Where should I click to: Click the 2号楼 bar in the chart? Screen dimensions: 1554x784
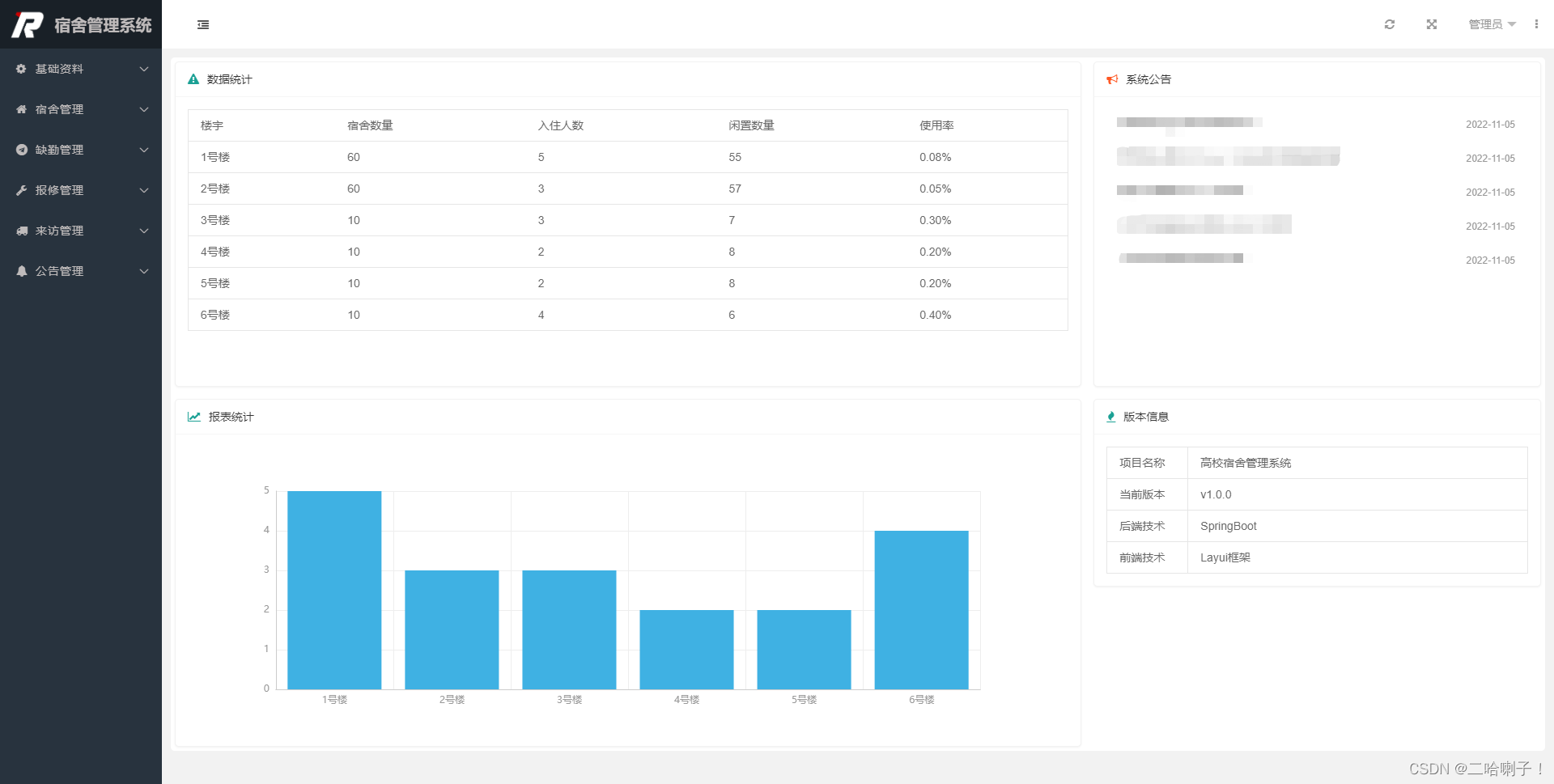[x=452, y=629]
